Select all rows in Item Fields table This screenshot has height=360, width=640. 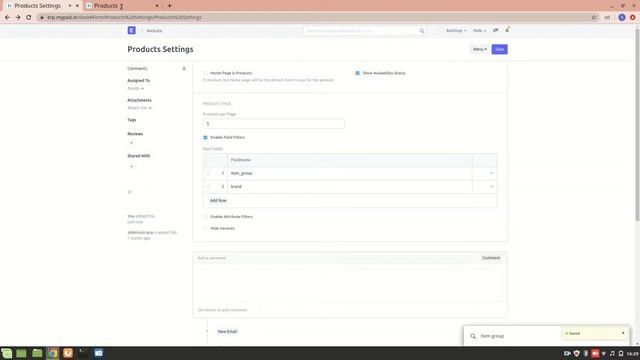[209, 160]
